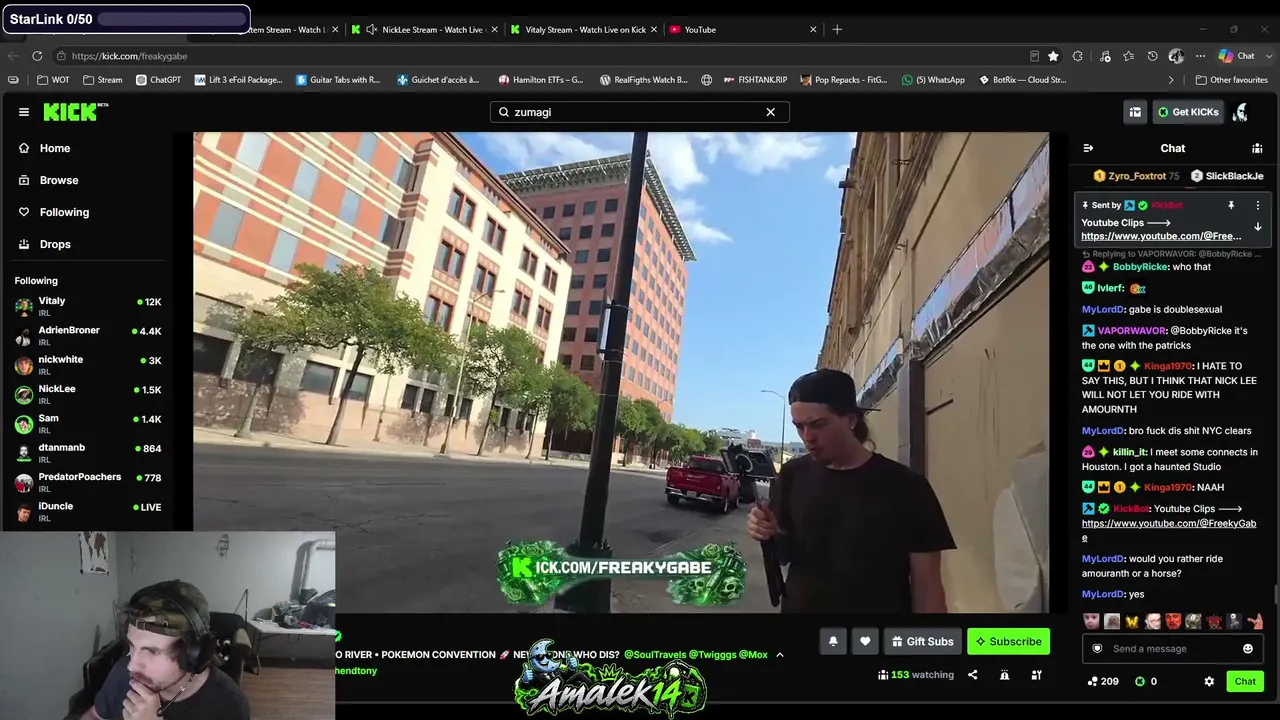1280x720 pixels.
Task: Open the FISHTANK.RIP bookmark
Action: [x=754, y=80]
